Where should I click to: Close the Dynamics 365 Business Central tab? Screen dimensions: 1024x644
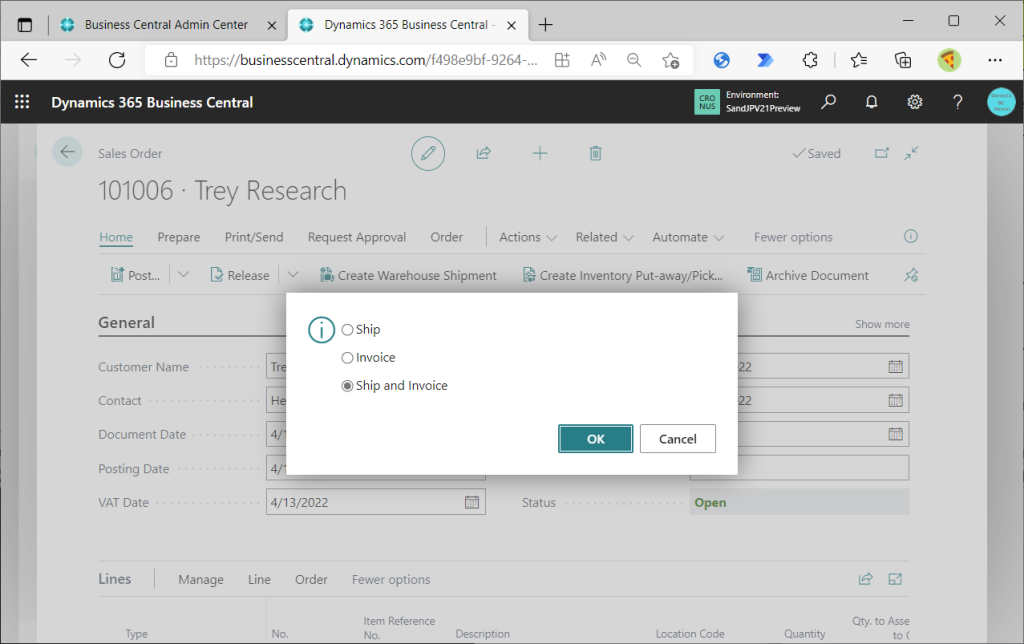click(x=512, y=25)
